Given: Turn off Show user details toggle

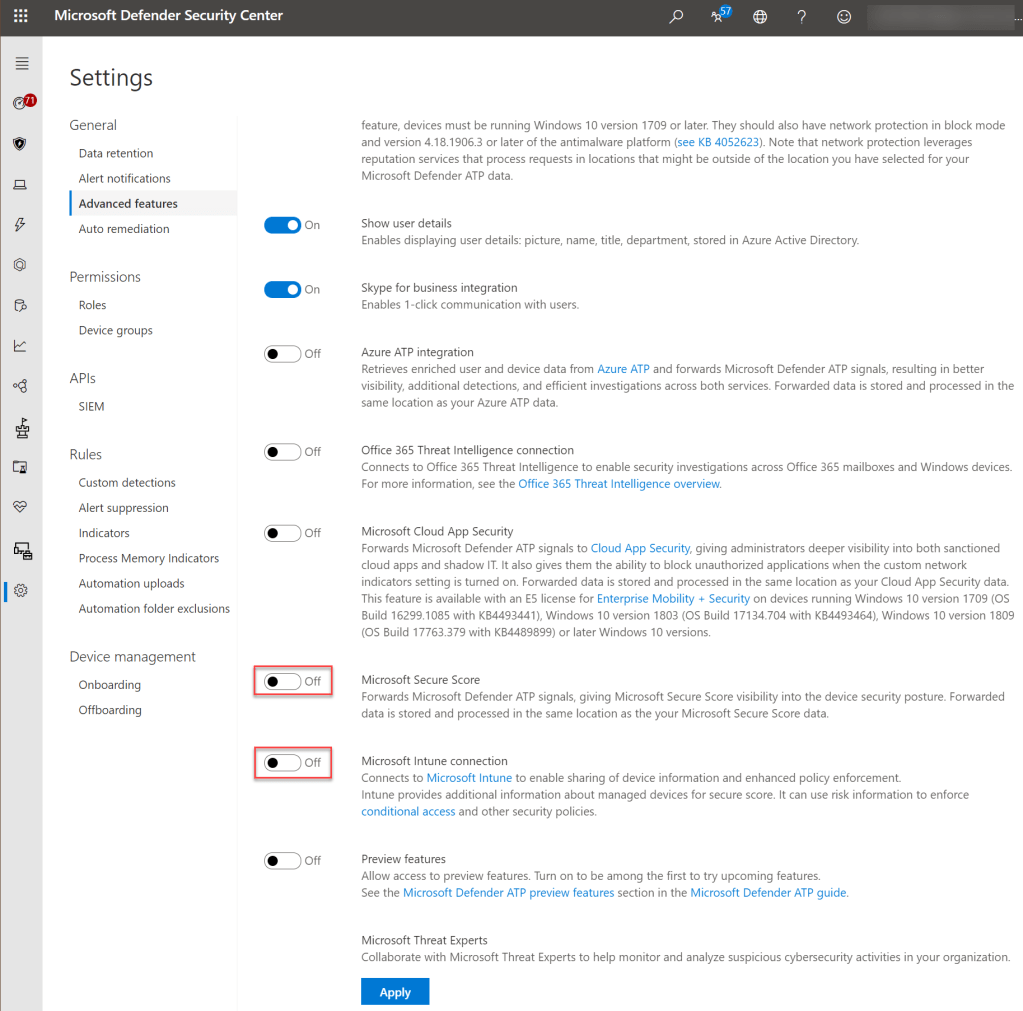Looking at the screenshot, I should (x=283, y=225).
